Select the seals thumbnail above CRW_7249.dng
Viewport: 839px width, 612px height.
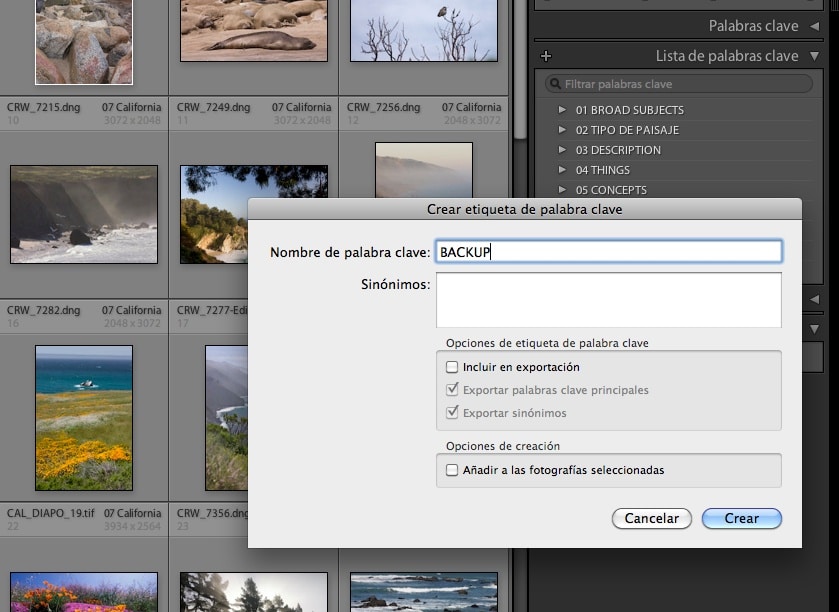point(254,30)
